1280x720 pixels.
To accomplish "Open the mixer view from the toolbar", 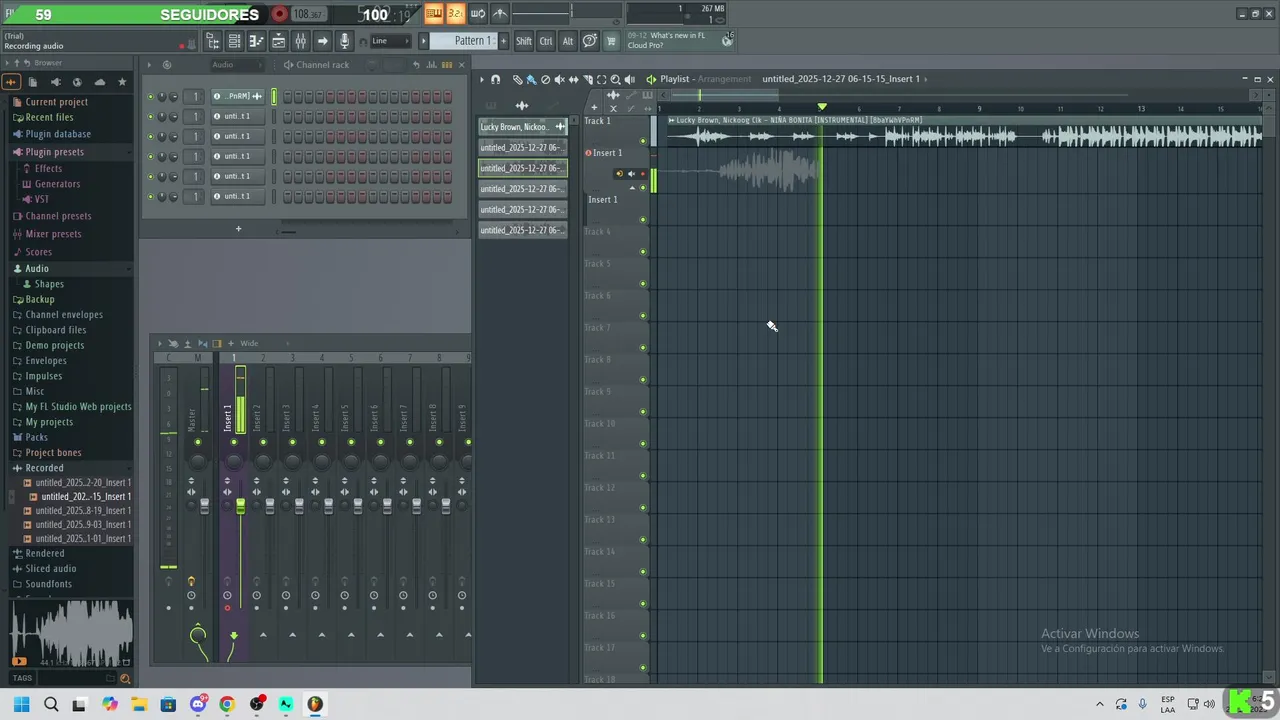I will click(x=301, y=41).
